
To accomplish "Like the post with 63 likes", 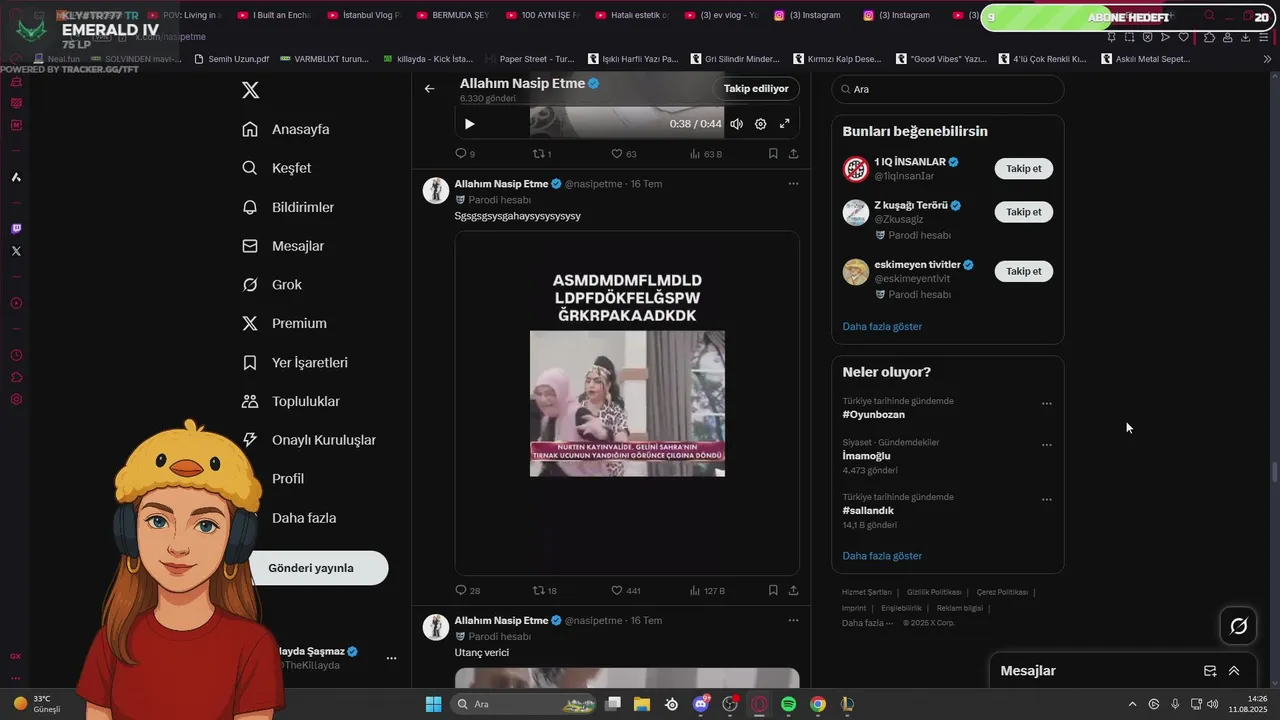I will 624,154.
